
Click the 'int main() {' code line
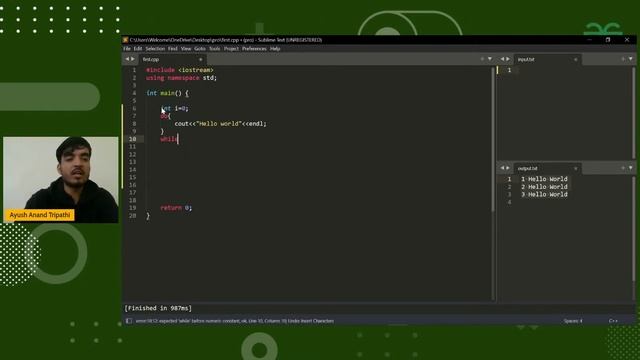[167, 93]
